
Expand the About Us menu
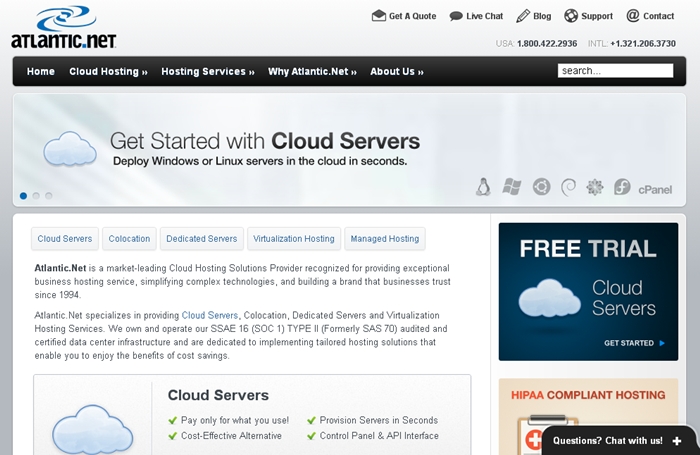coord(396,71)
